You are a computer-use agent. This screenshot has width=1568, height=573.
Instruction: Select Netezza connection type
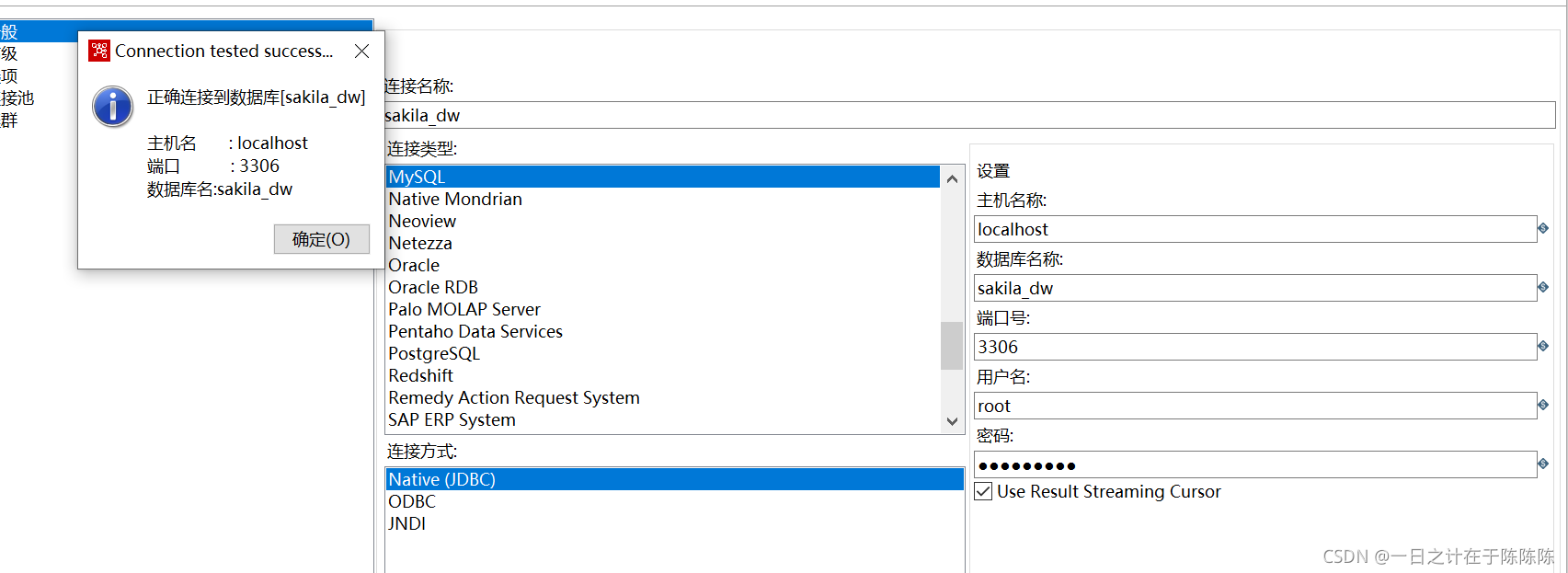tap(662, 243)
